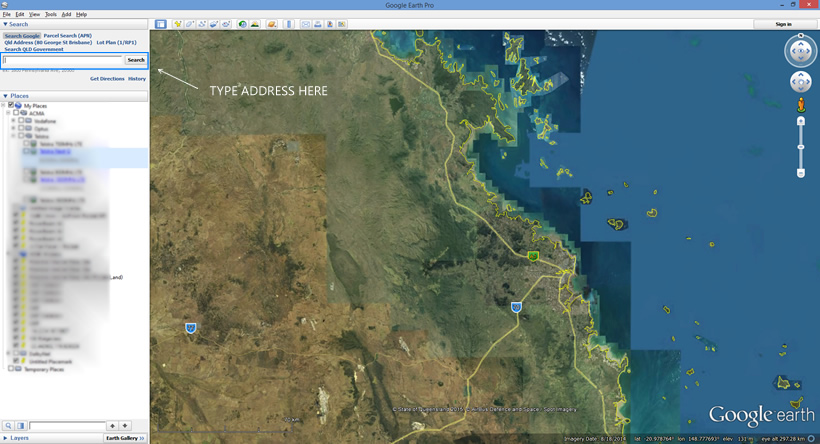This screenshot has height=444, width=820.
Task: Check the Optus folder checkbox
Action: coord(21,128)
